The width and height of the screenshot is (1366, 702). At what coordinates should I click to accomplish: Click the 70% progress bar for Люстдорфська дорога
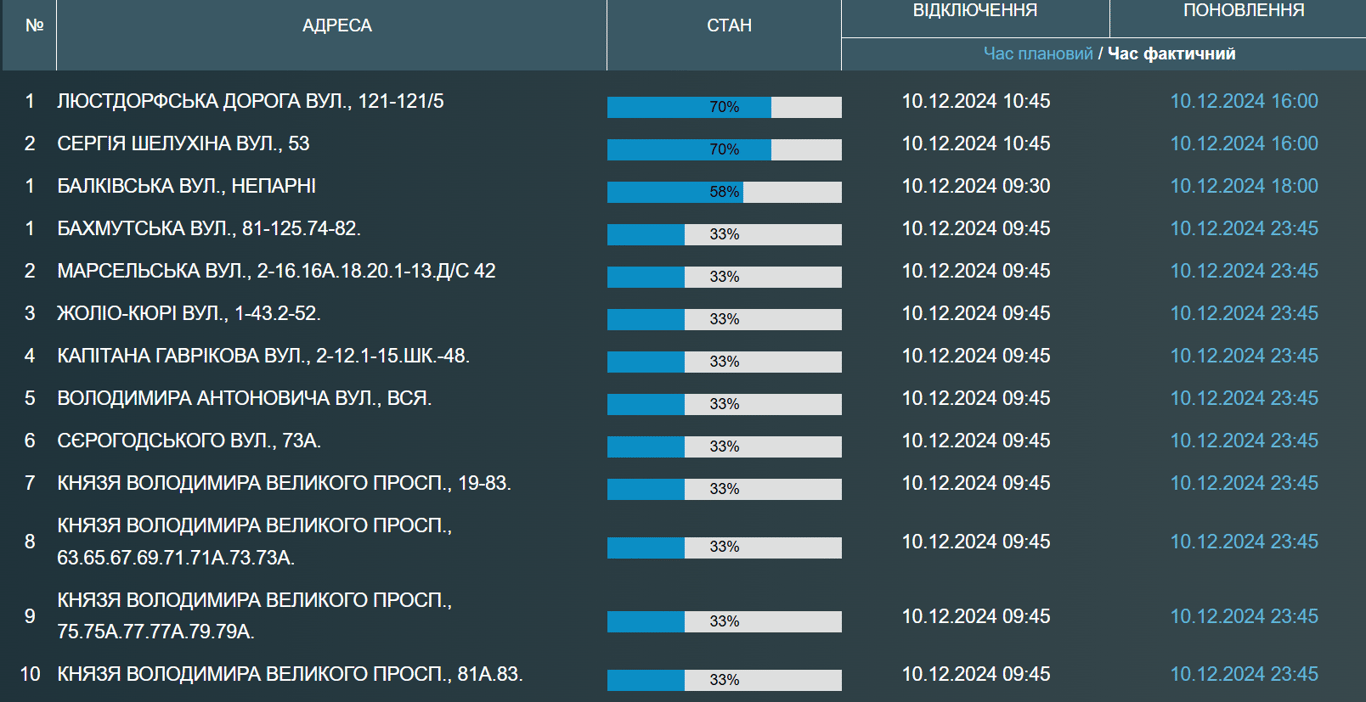pos(724,107)
